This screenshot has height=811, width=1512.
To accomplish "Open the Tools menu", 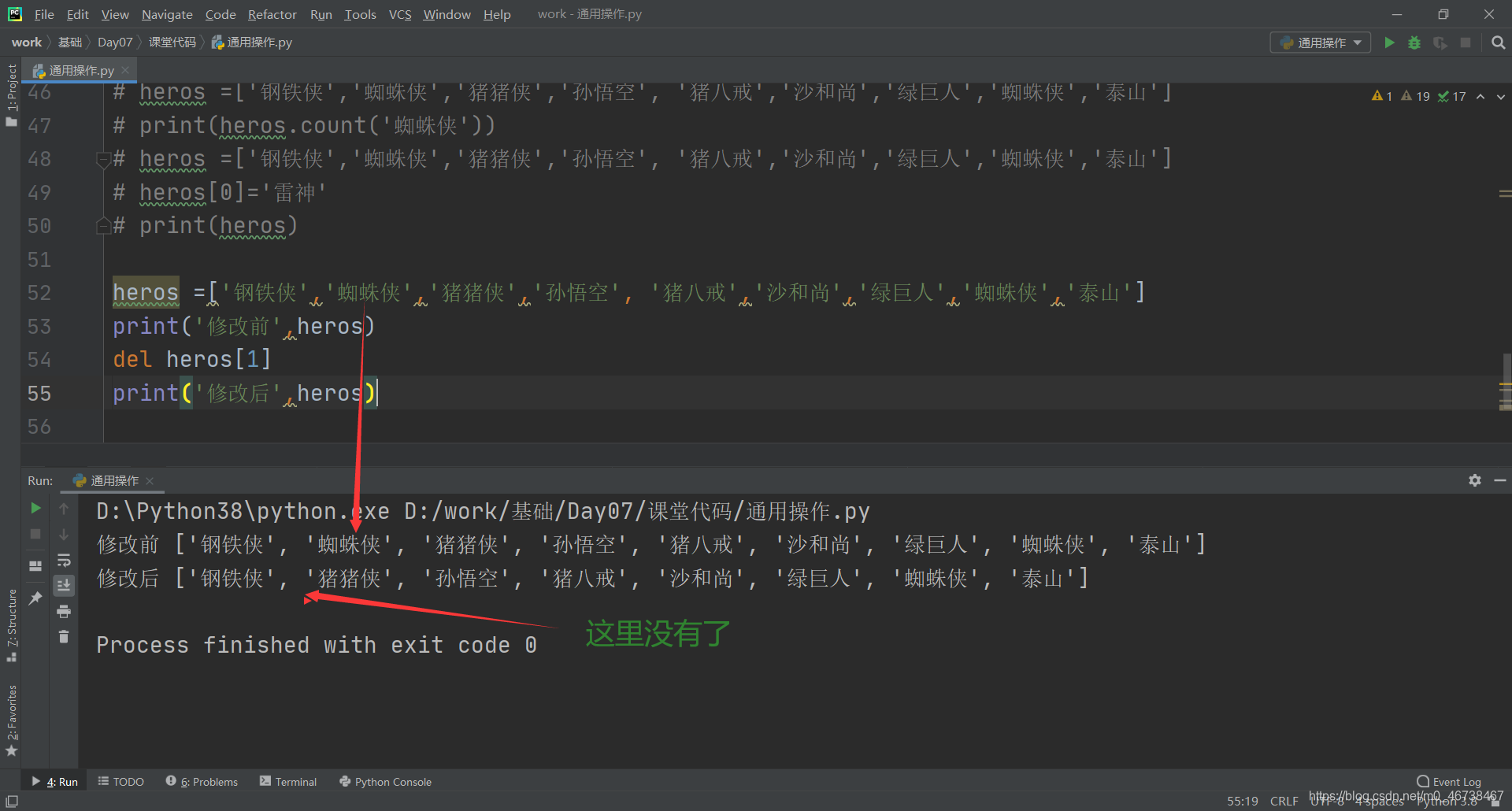I will (360, 14).
